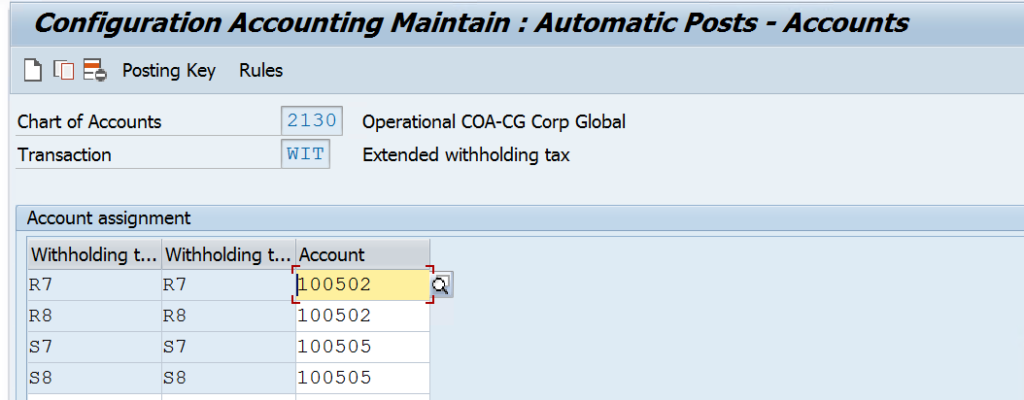Click the Create new entry page icon
1024x400 pixels.
(x=33, y=70)
